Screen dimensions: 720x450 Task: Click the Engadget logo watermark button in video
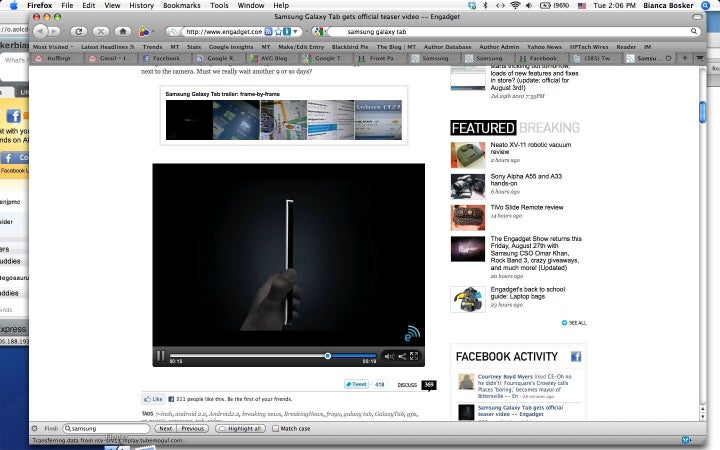[x=412, y=333]
